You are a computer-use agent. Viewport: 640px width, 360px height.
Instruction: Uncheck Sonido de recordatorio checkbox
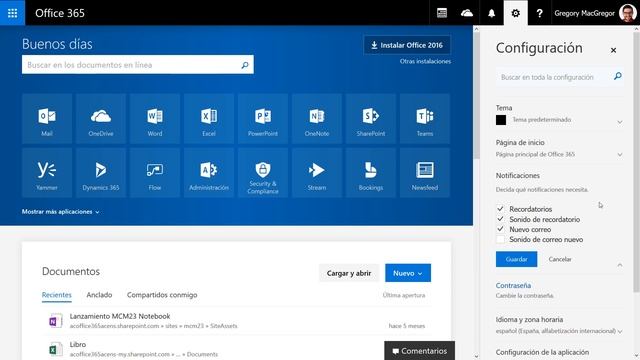pos(500,219)
